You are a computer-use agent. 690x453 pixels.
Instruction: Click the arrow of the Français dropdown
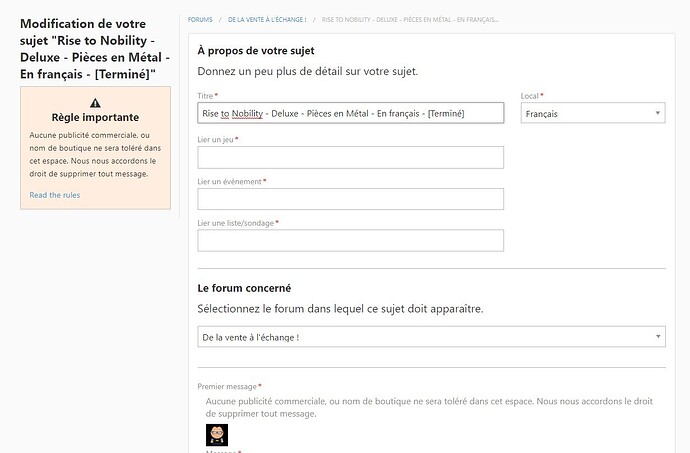pos(657,113)
